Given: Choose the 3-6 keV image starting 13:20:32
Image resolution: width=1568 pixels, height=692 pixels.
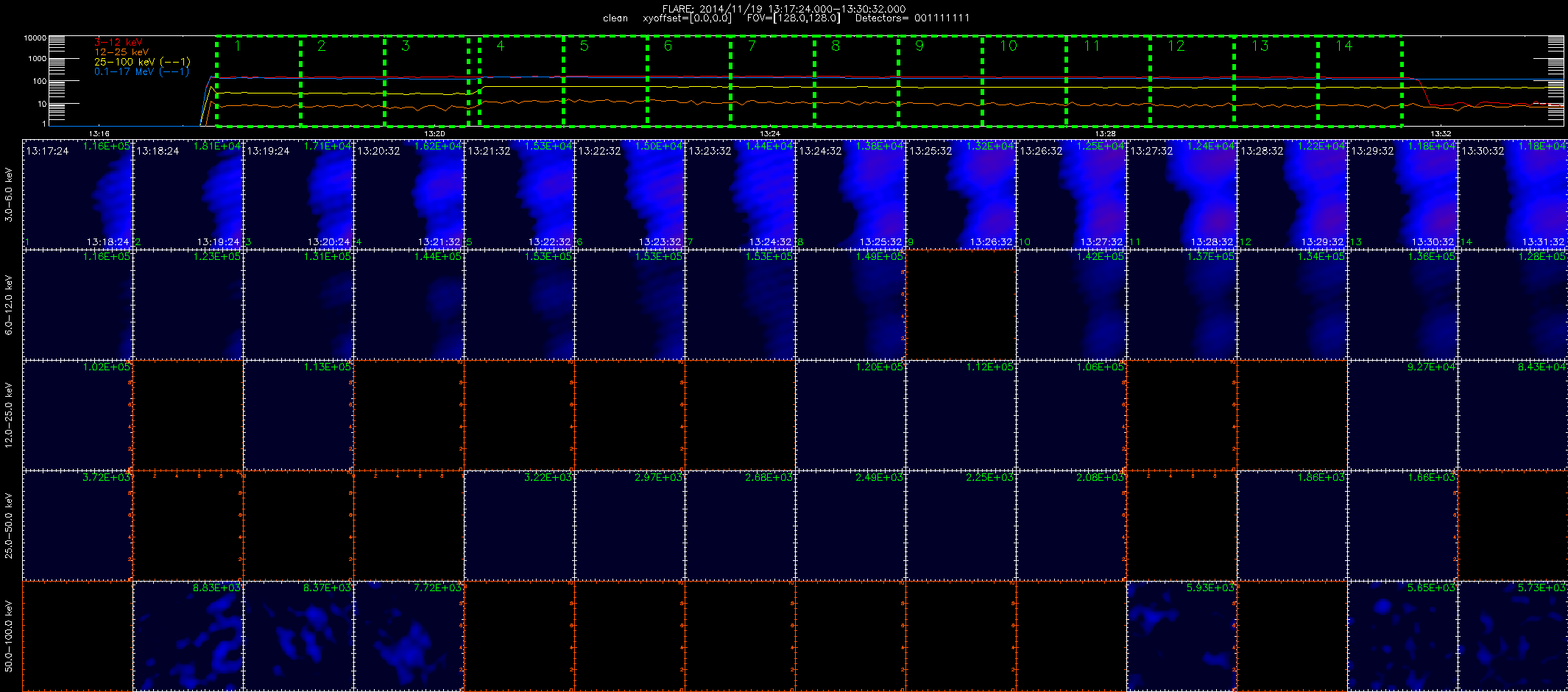Looking at the screenshot, I should (x=409, y=194).
